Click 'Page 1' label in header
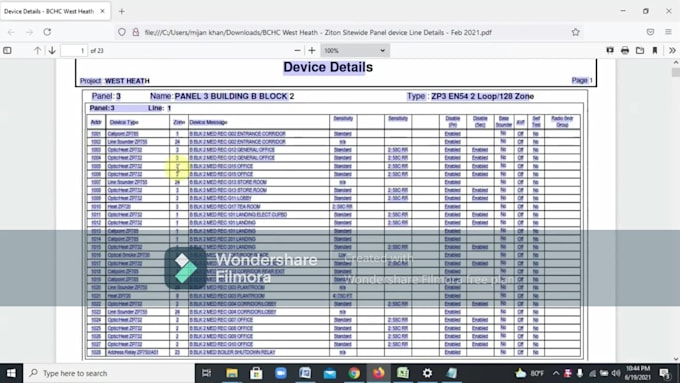Viewport: 680px width, 383px height. 582,80
